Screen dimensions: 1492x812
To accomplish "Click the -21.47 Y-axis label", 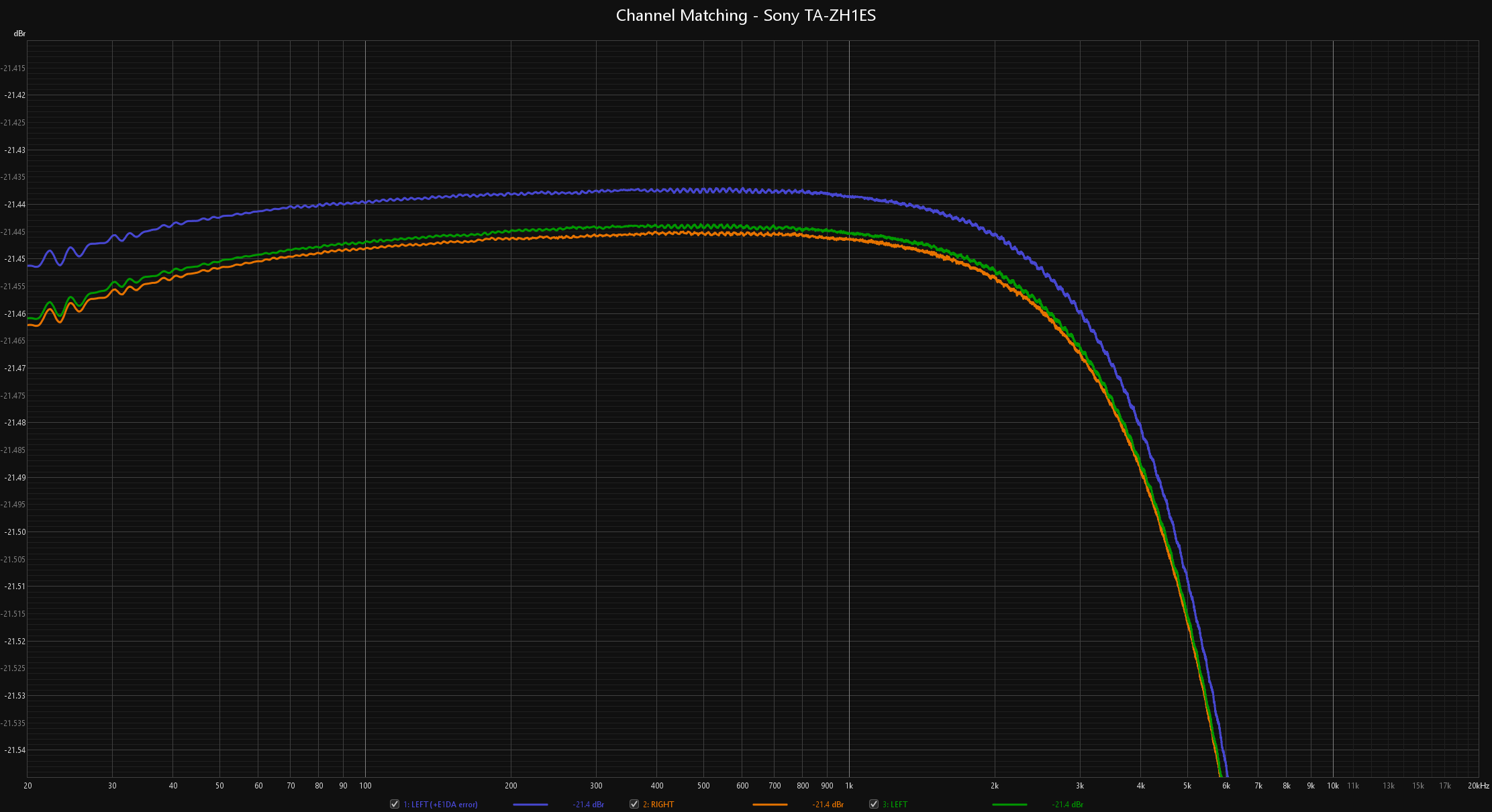I will (x=14, y=368).
